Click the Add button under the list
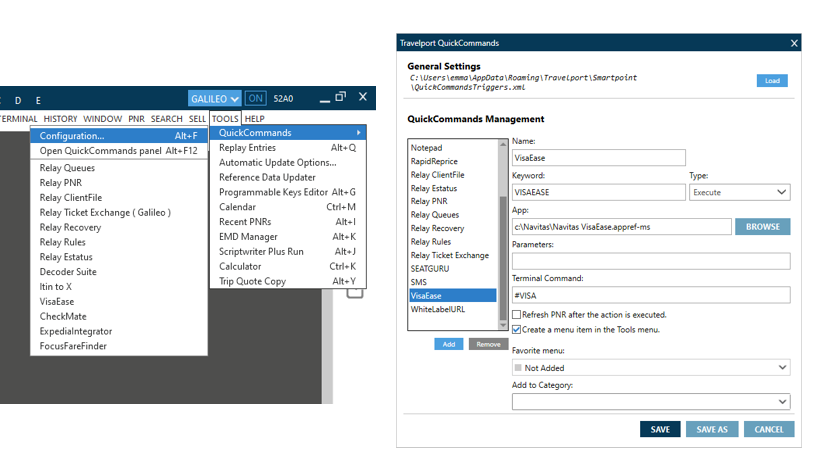Image resolution: width=826 pixels, height=471 pixels. [x=449, y=344]
